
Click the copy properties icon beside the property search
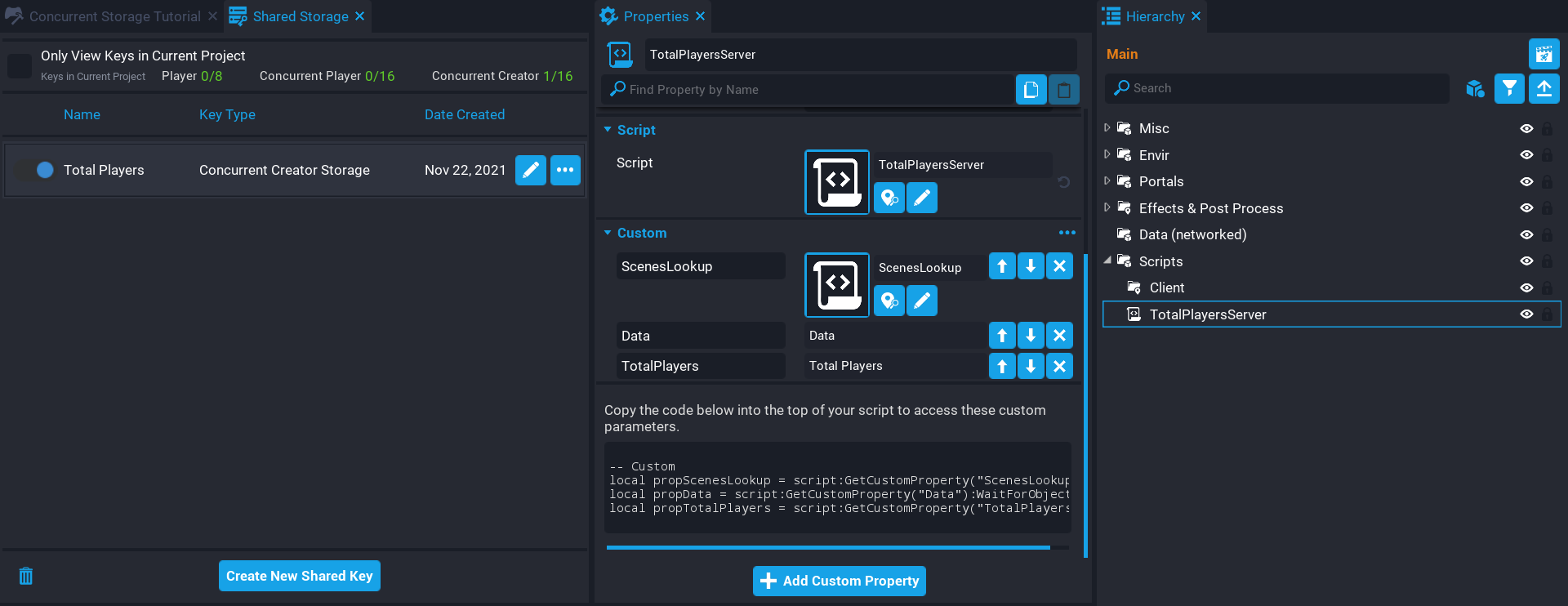coord(1031,89)
